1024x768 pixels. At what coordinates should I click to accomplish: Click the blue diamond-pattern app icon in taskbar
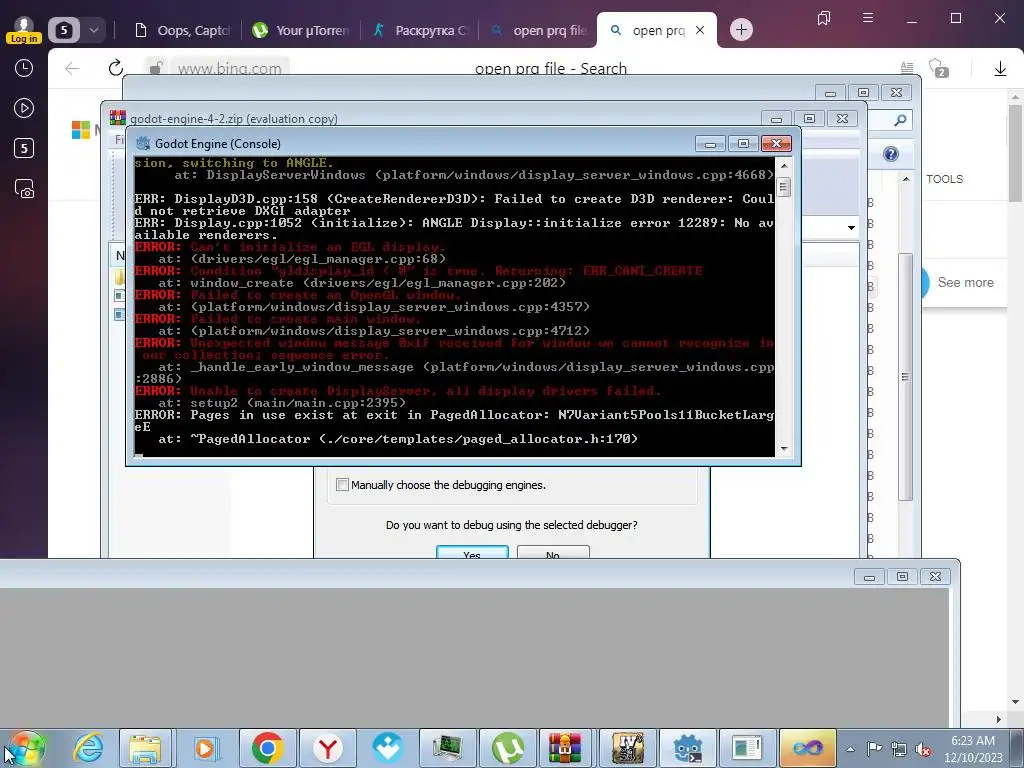(387, 748)
